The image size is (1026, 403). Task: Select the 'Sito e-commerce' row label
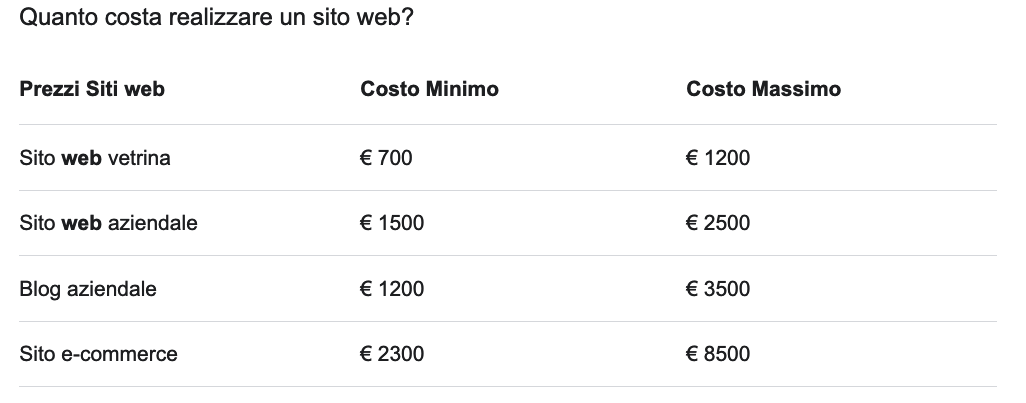[98, 354]
